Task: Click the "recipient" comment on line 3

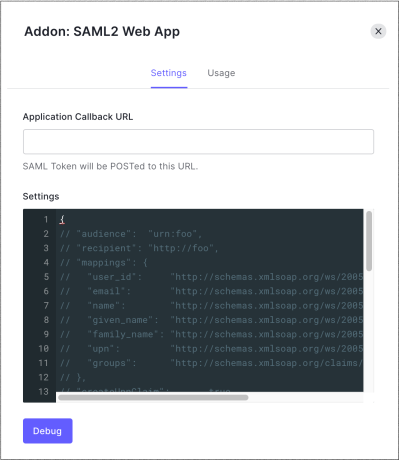Action: point(139,248)
